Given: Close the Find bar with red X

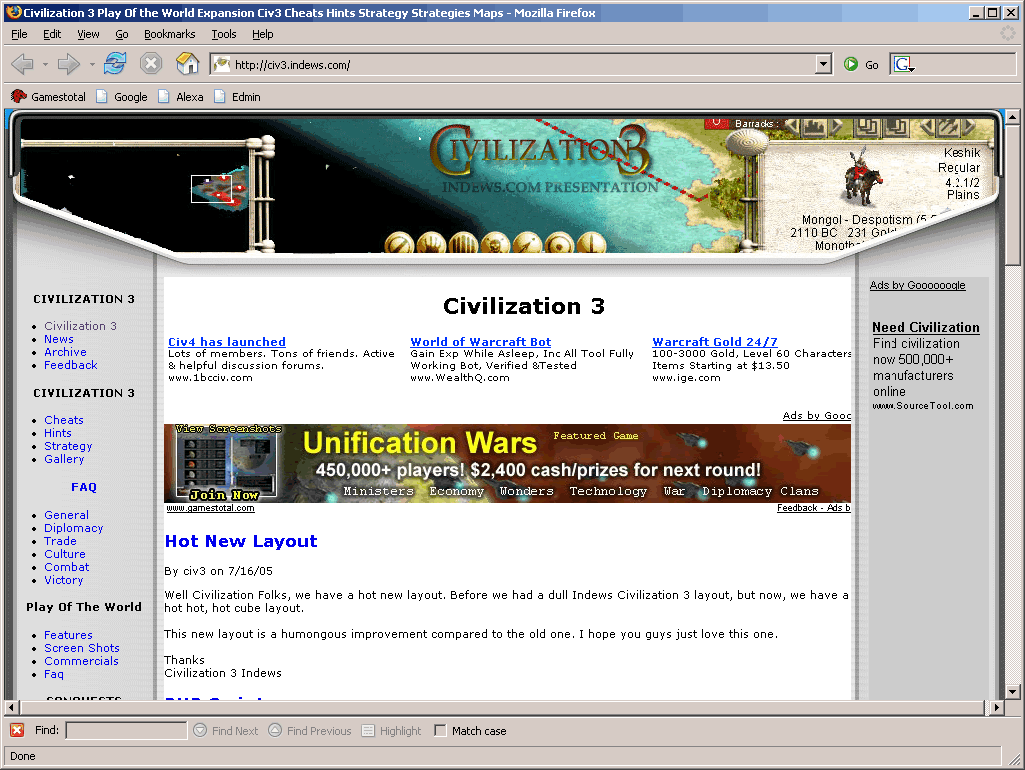Looking at the screenshot, I should tap(17, 731).
